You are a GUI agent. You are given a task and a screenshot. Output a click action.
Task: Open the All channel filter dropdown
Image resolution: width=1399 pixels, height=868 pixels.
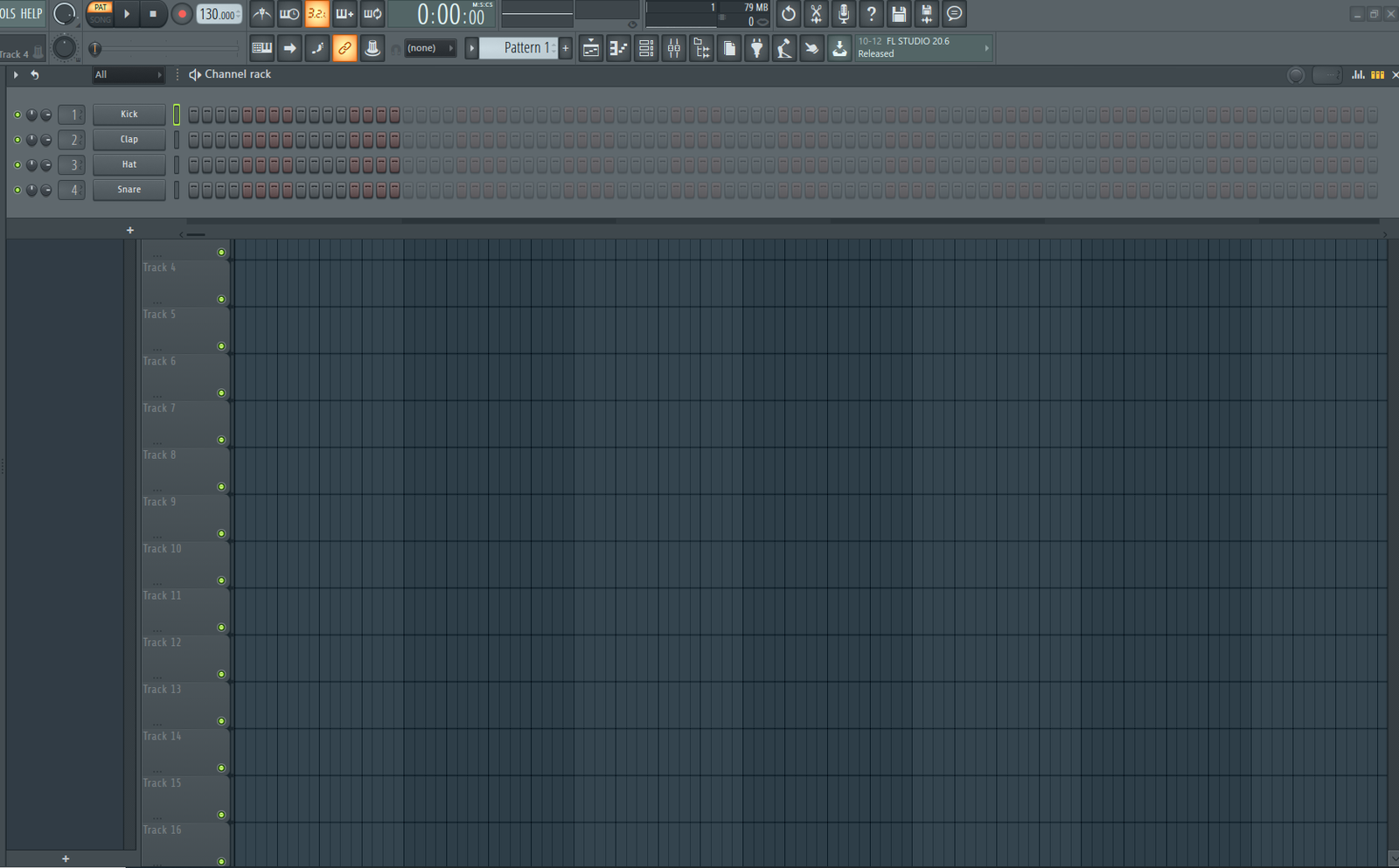point(128,75)
